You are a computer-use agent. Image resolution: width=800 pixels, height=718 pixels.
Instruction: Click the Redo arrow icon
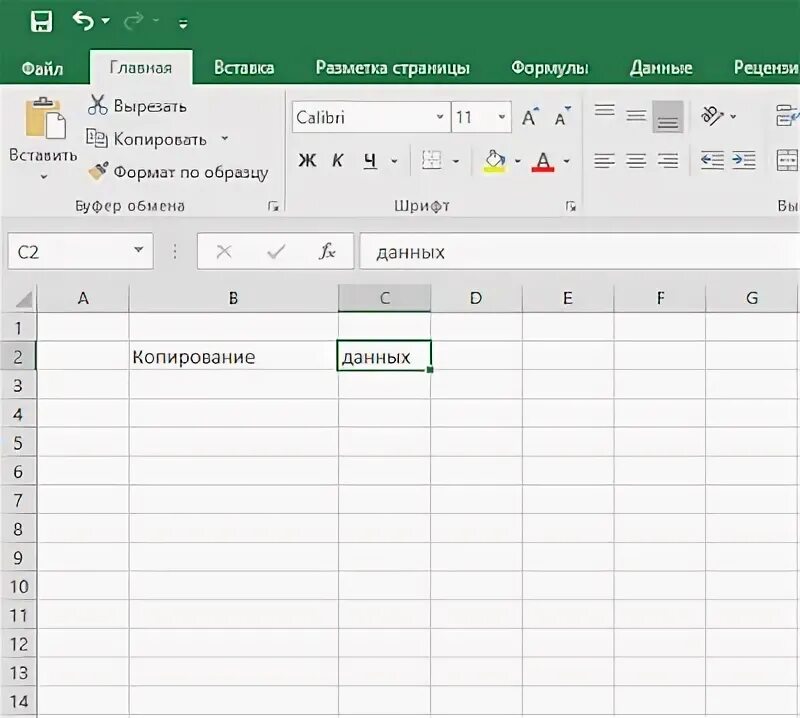[x=134, y=21]
